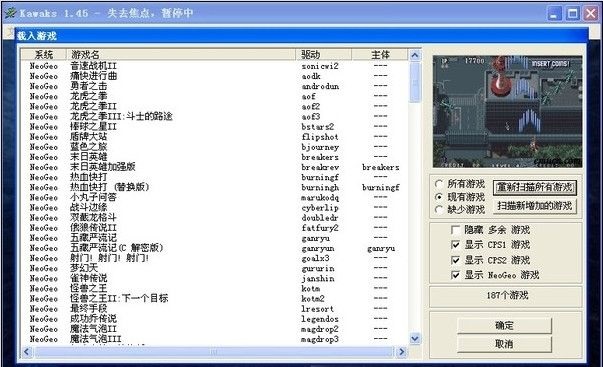Select the game 射门! 射门! 射门!
The height and width of the screenshot is (367, 603).
tap(214, 258)
